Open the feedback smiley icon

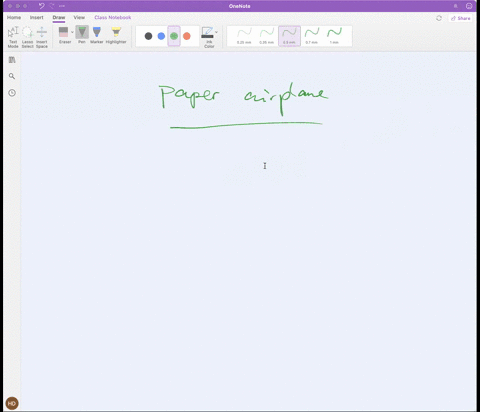tap(469, 6)
